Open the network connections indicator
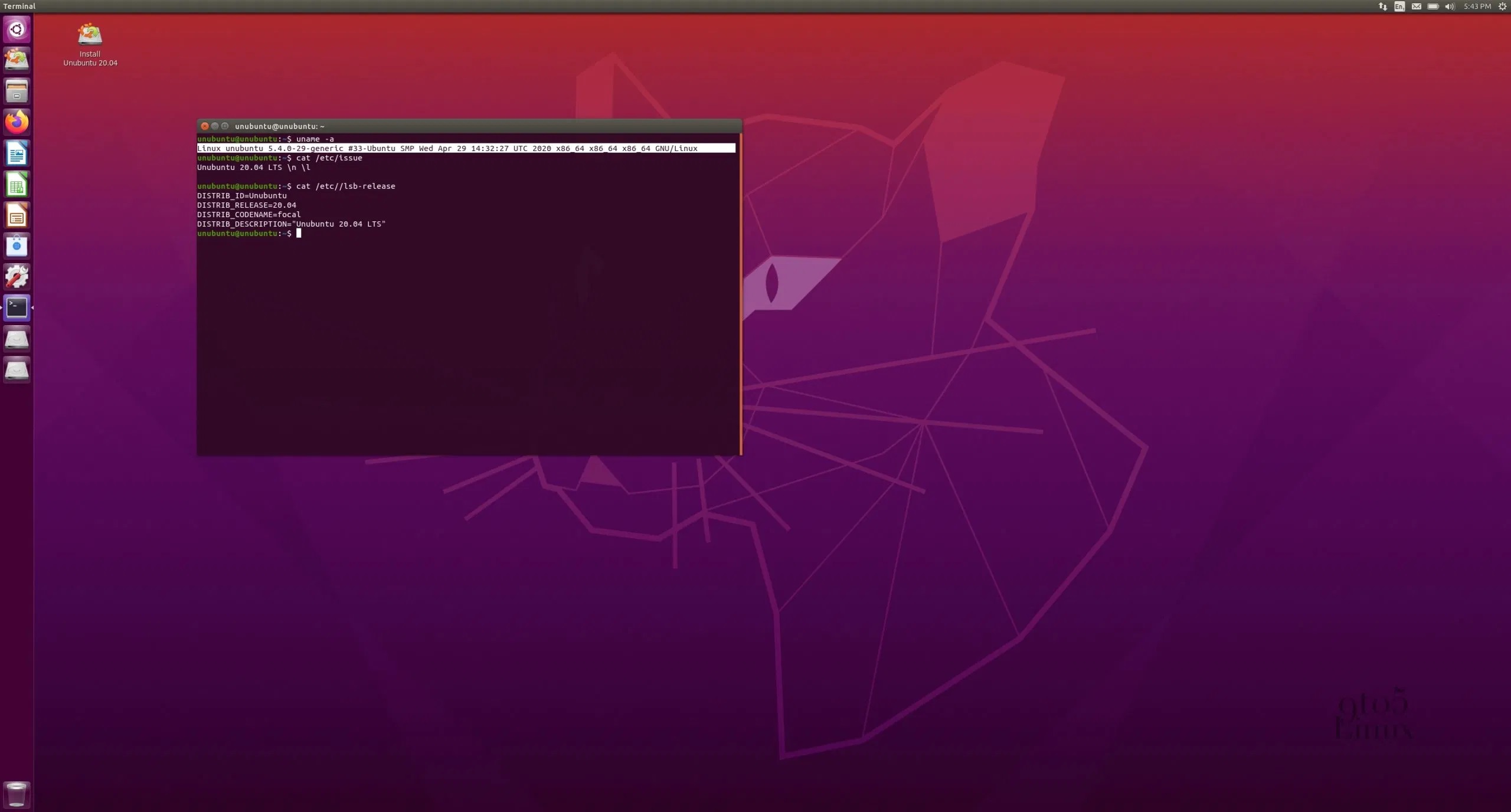1511x812 pixels. tap(1382, 6)
